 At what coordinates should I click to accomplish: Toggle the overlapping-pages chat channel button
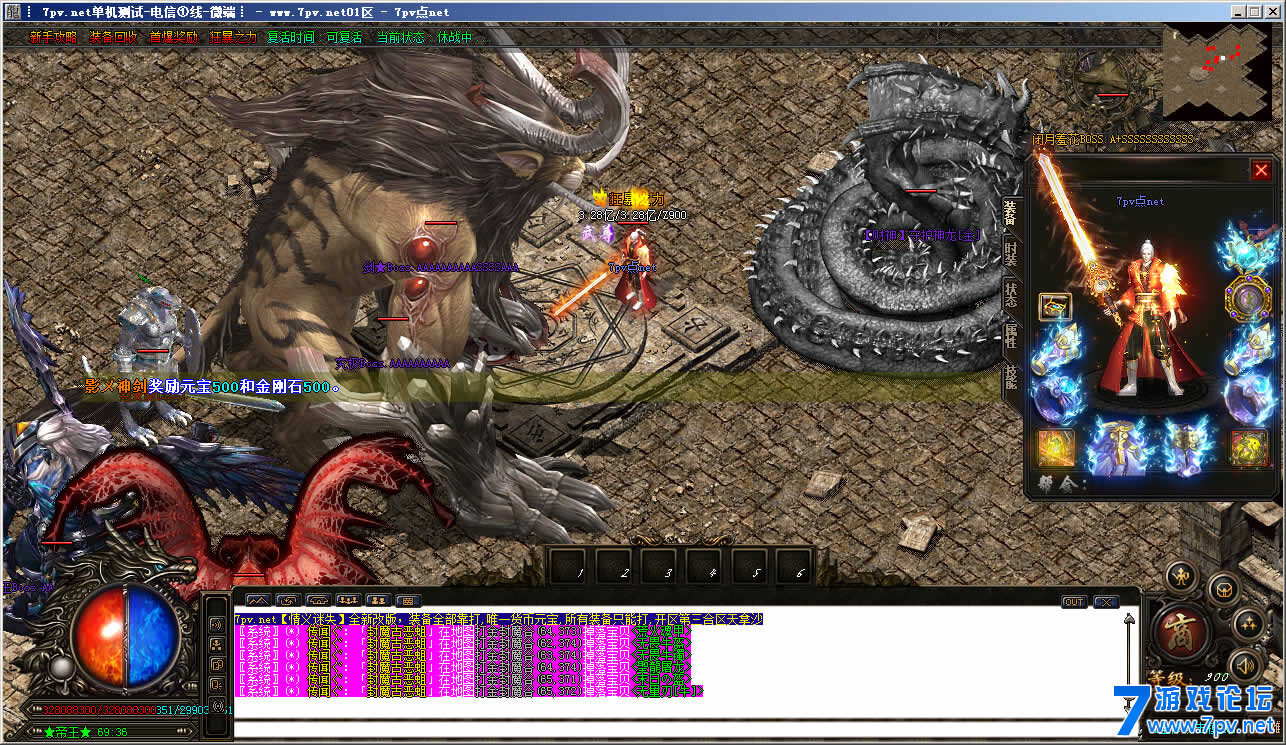tap(217, 665)
